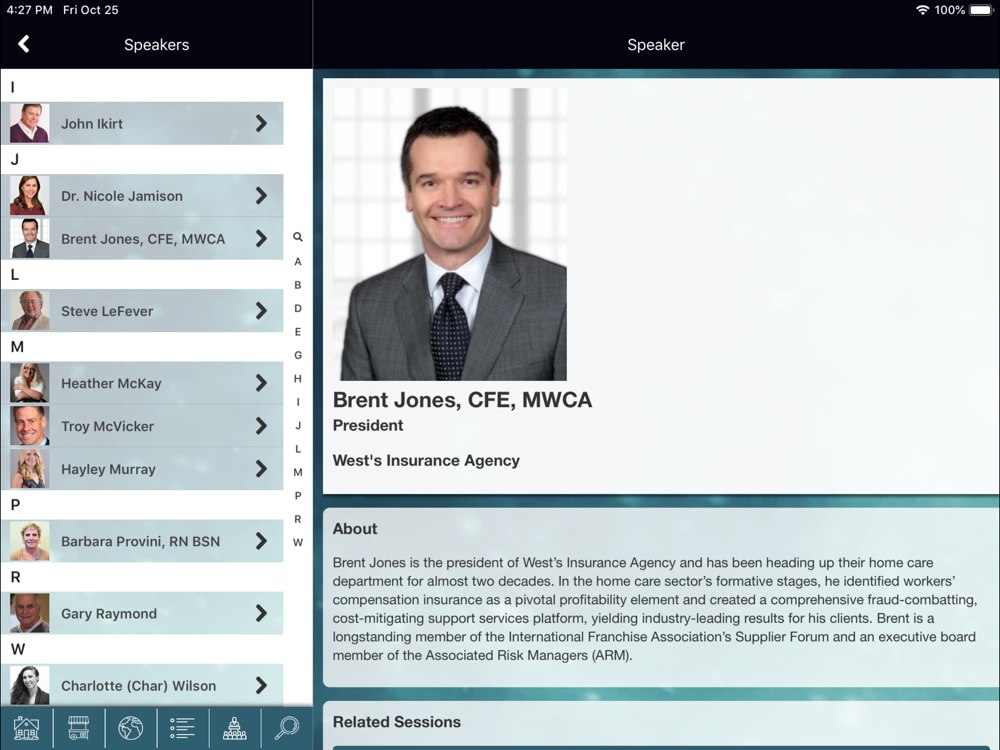Image resolution: width=1000 pixels, height=750 pixels.
Task: Jump to letter I in the alphabet index
Action: [x=298, y=402]
